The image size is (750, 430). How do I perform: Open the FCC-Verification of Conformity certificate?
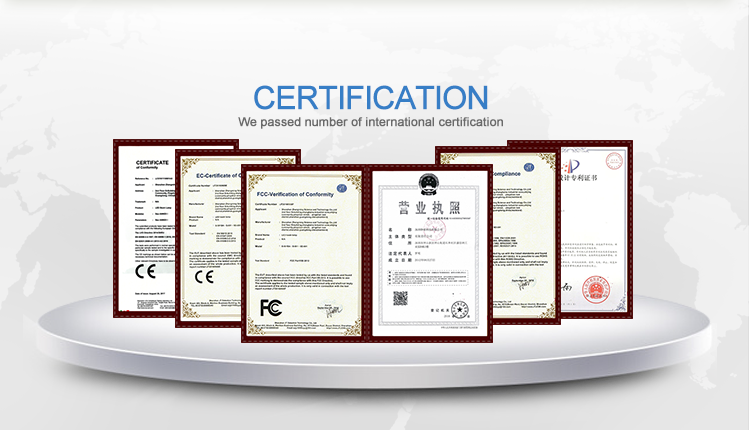pos(304,254)
